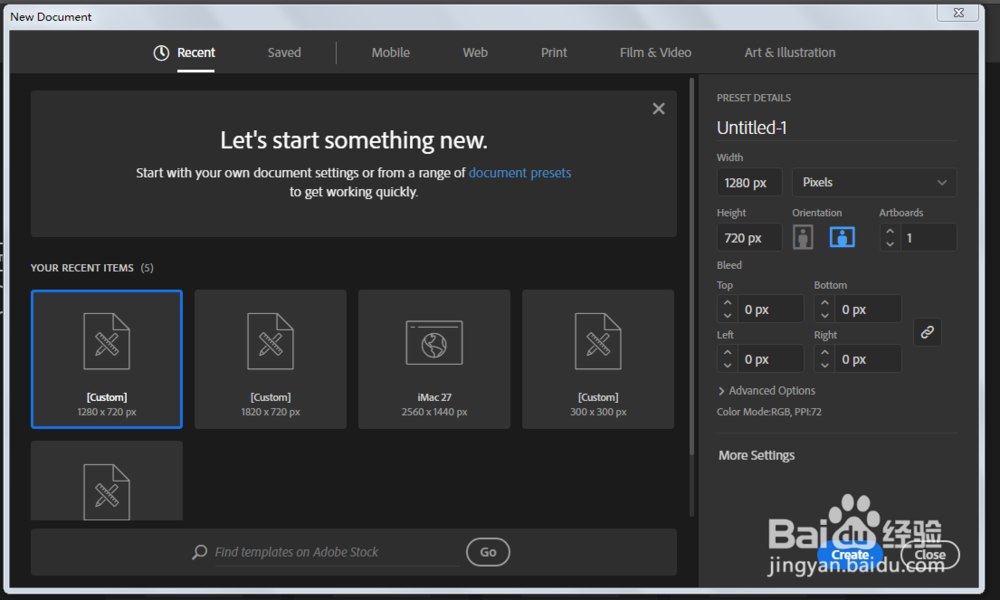Click the Close button
This screenshot has width=1000, height=600.
point(930,555)
